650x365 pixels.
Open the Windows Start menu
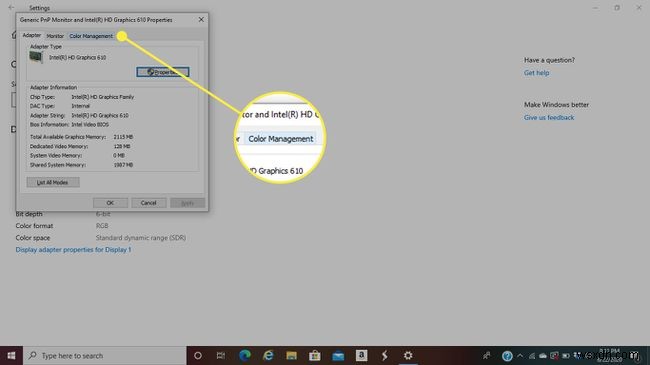[x=11, y=355]
